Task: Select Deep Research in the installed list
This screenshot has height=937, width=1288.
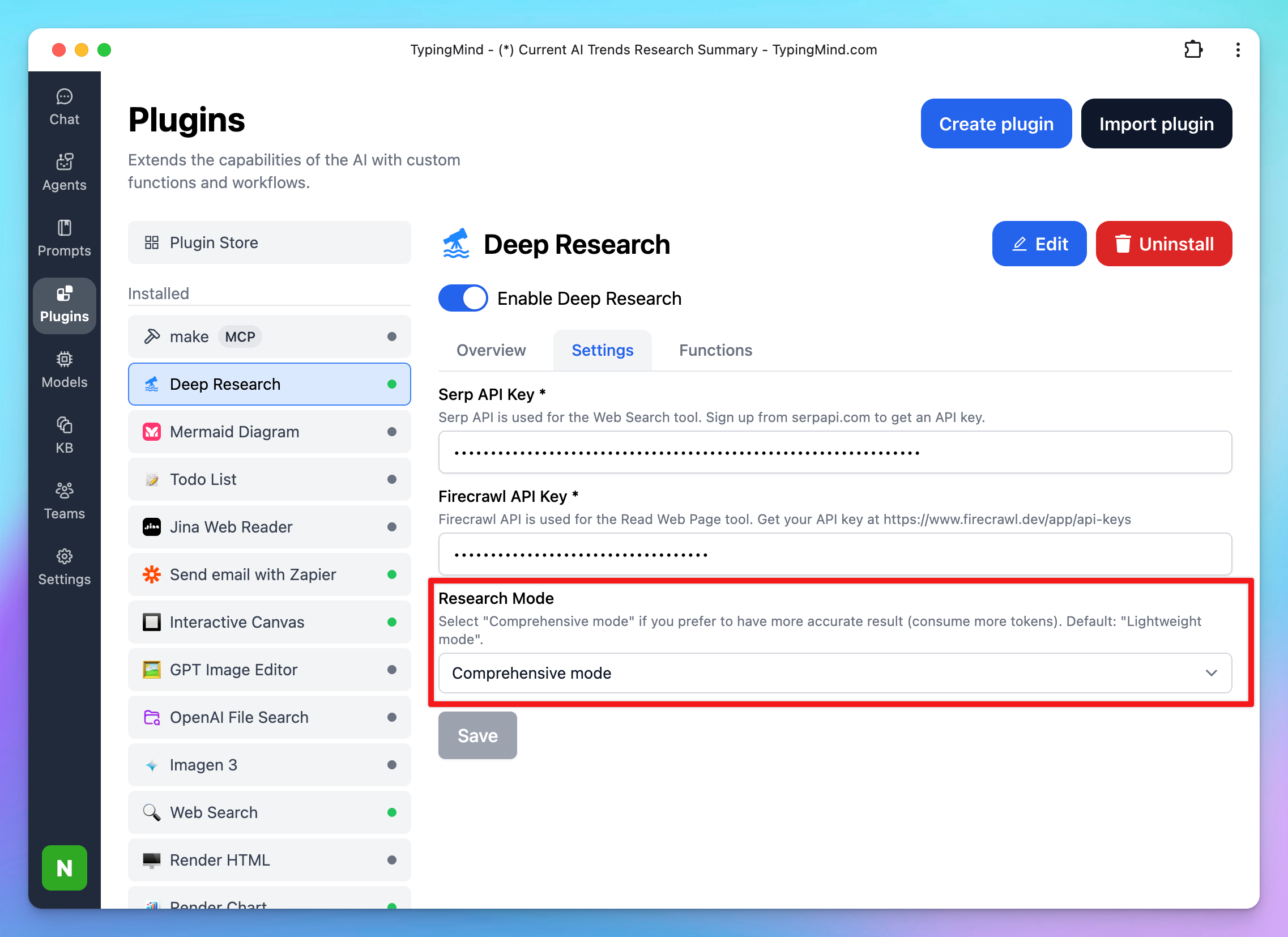Action: [x=269, y=385]
